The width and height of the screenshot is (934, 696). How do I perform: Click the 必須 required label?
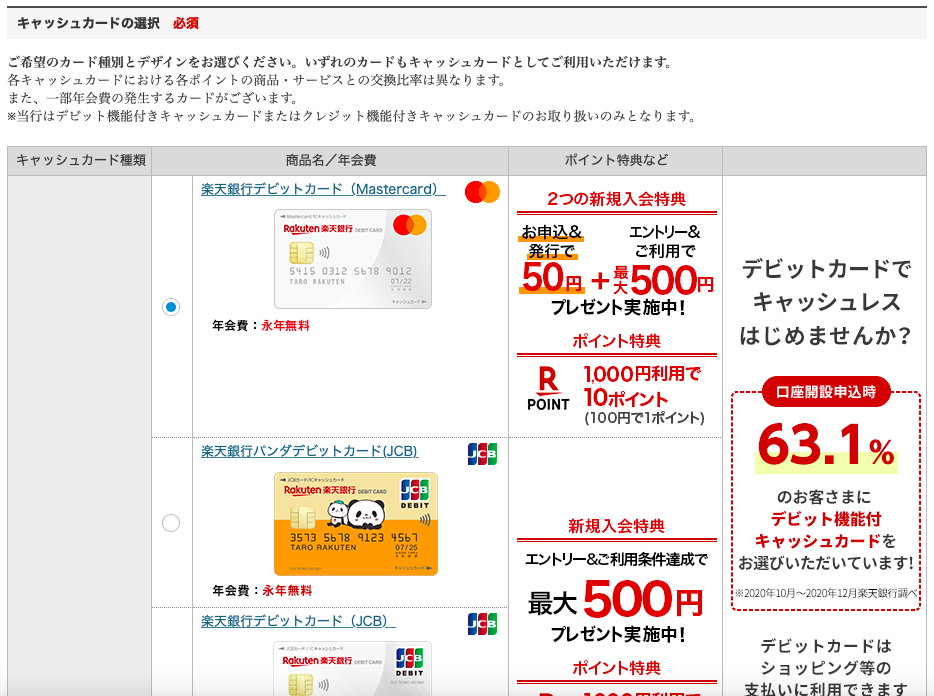pos(186,23)
